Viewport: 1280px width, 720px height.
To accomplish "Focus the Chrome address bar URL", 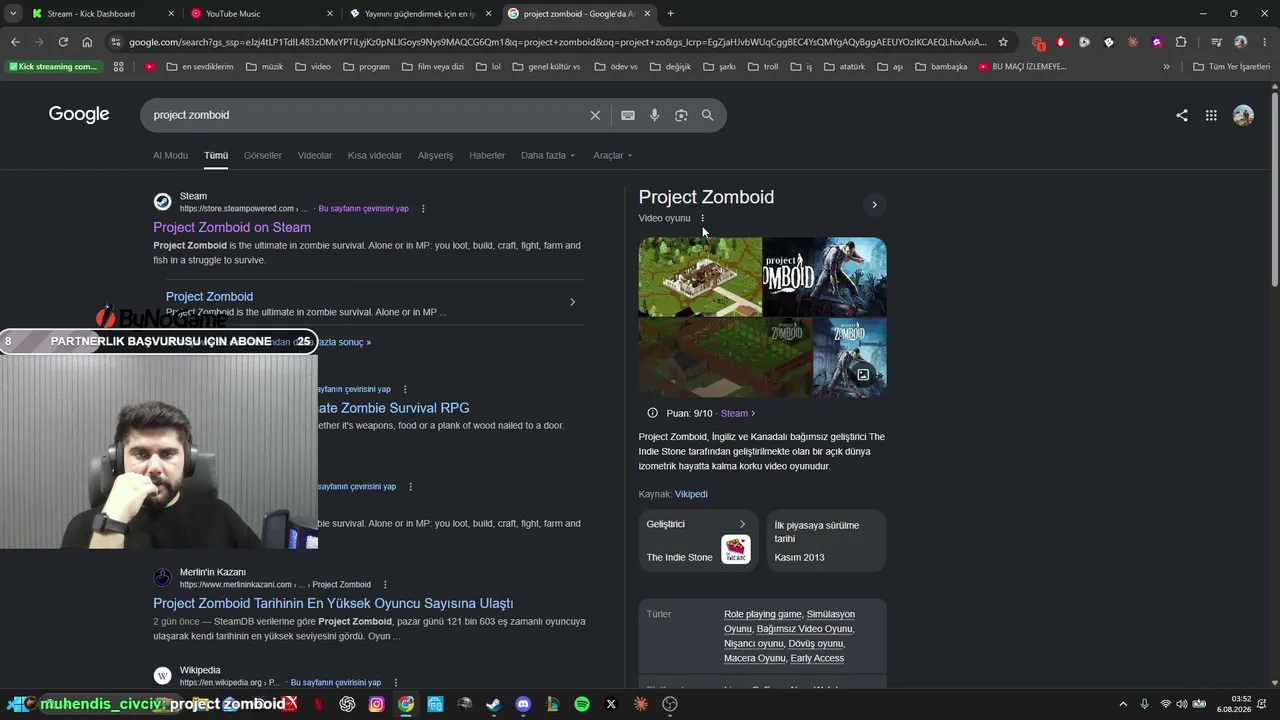I will click(x=558, y=42).
